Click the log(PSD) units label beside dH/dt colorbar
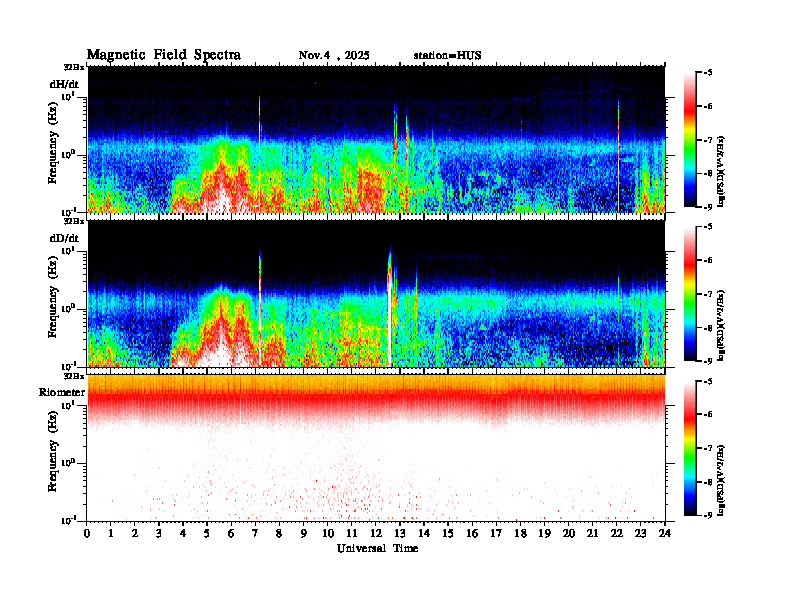This screenshot has width=792, height=612. (x=721, y=172)
